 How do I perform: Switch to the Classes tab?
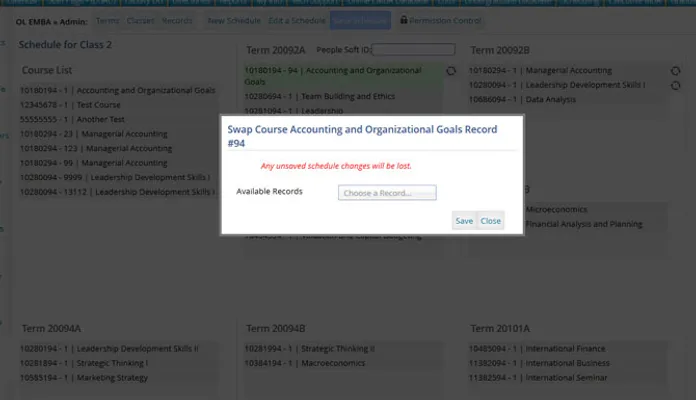click(141, 20)
